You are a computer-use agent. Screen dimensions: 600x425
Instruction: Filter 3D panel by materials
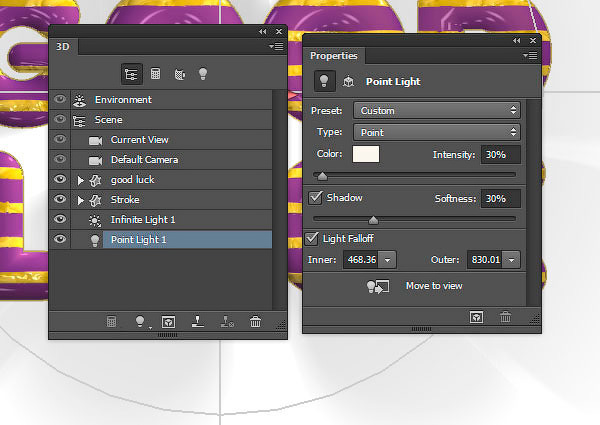(180, 74)
